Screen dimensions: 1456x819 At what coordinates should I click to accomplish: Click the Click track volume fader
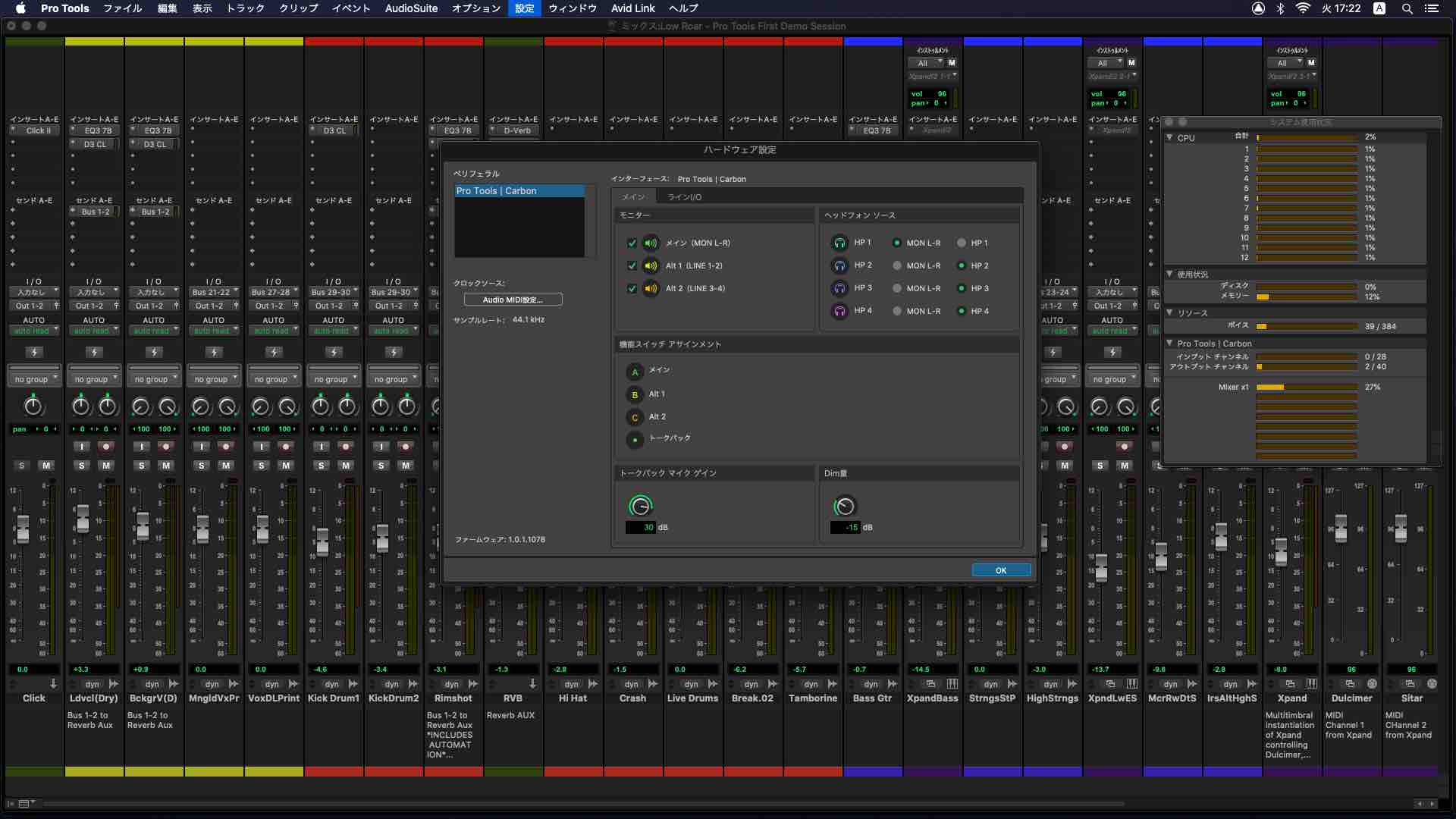[23, 529]
